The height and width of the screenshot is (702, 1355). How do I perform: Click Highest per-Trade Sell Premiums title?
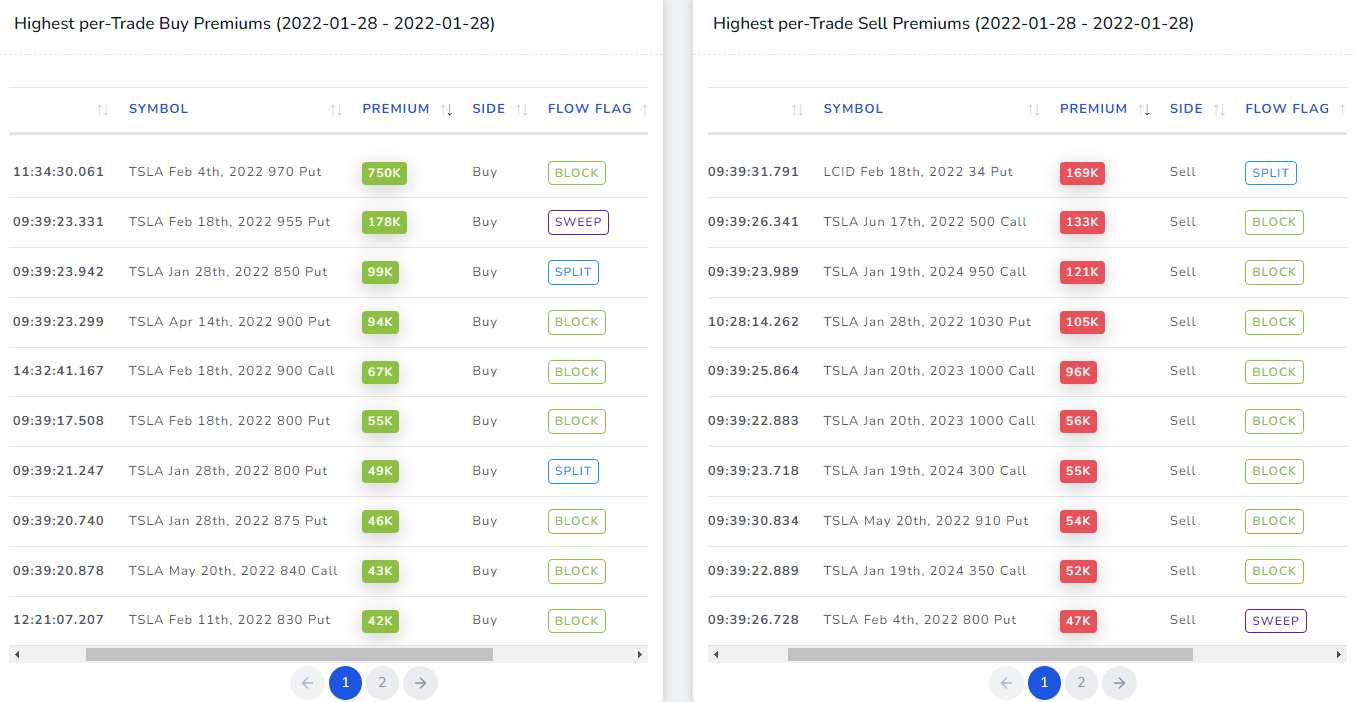(x=953, y=23)
